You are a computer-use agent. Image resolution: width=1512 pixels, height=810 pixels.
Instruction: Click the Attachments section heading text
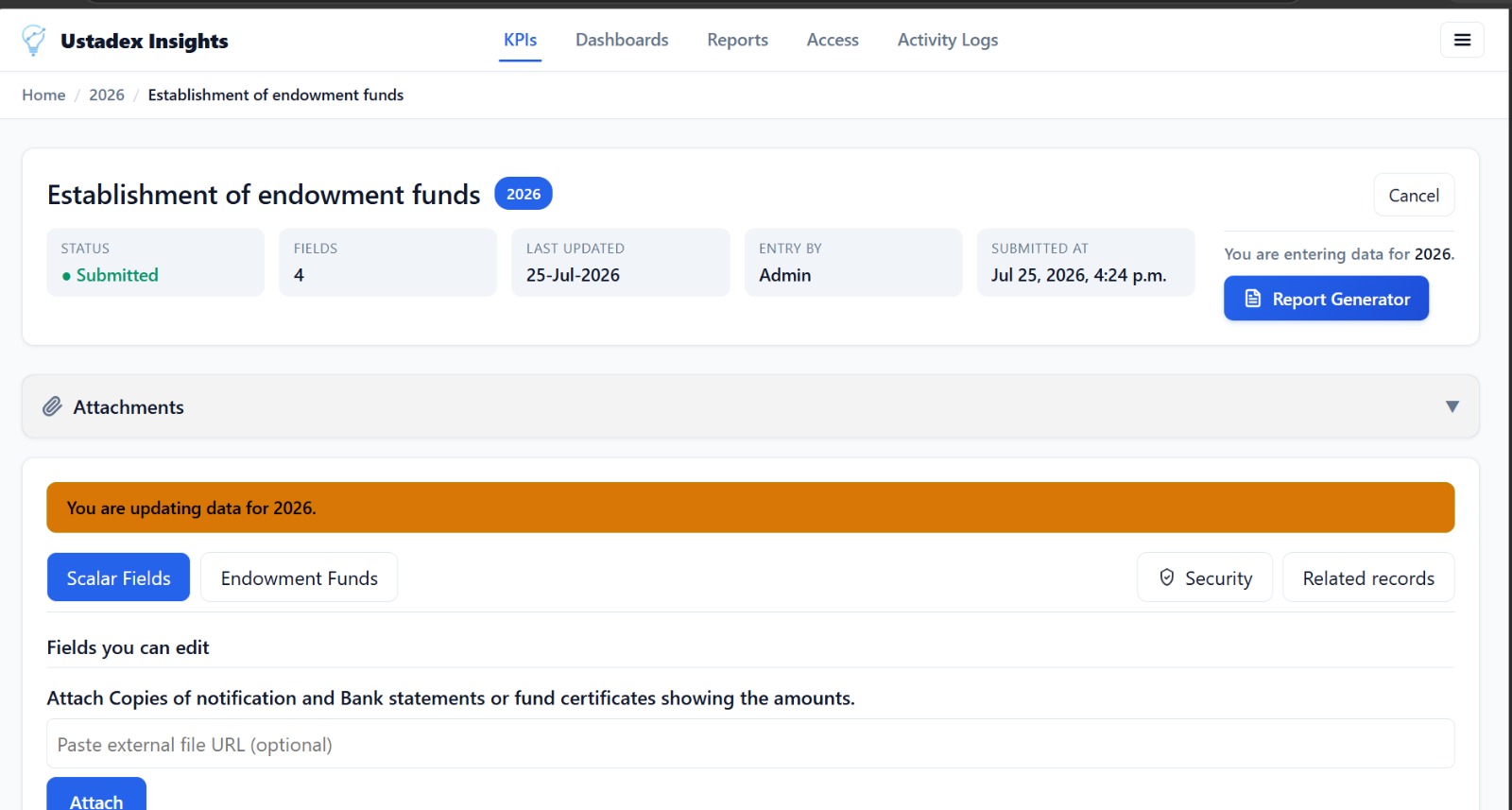129,406
